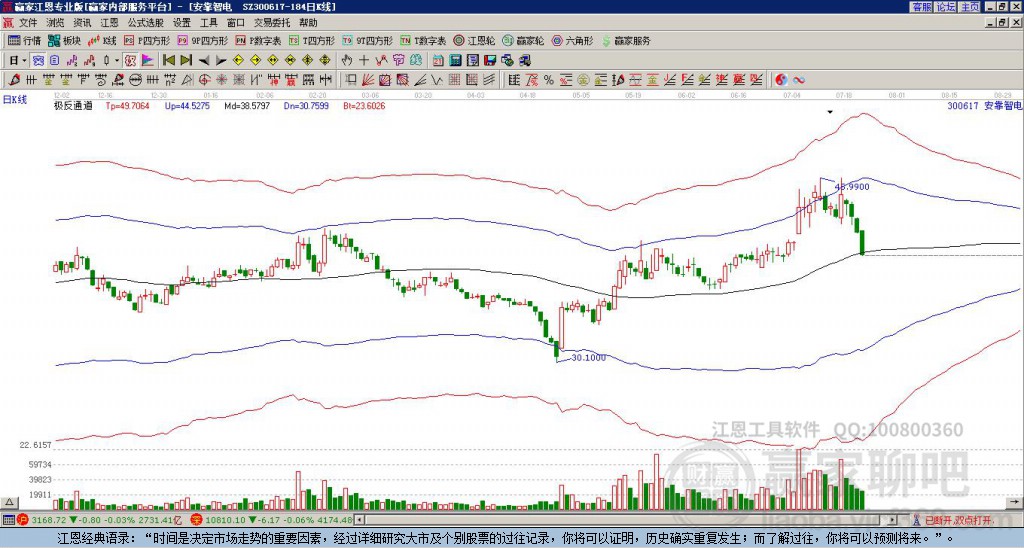Viewport: 1024px width, 548px height.
Task: Click the percent sign tool
Action: (549, 80)
